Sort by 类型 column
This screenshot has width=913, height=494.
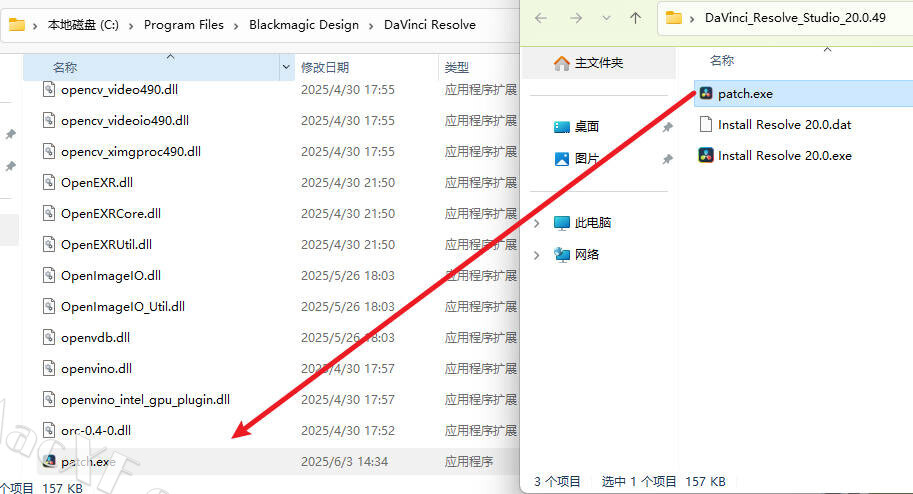(x=456, y=68)
